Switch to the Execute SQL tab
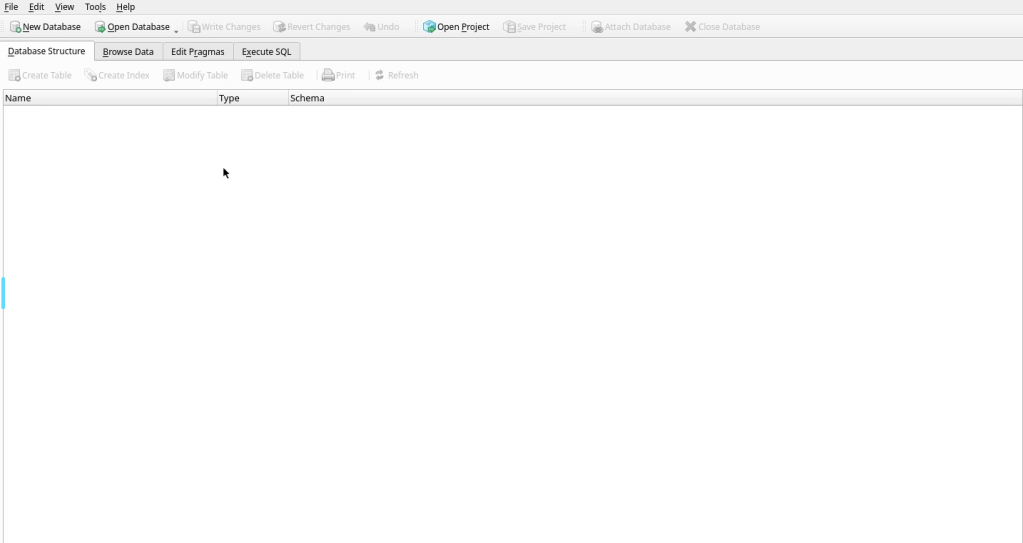This screenshot has width=1023, height=543. [x=266, y=52]
